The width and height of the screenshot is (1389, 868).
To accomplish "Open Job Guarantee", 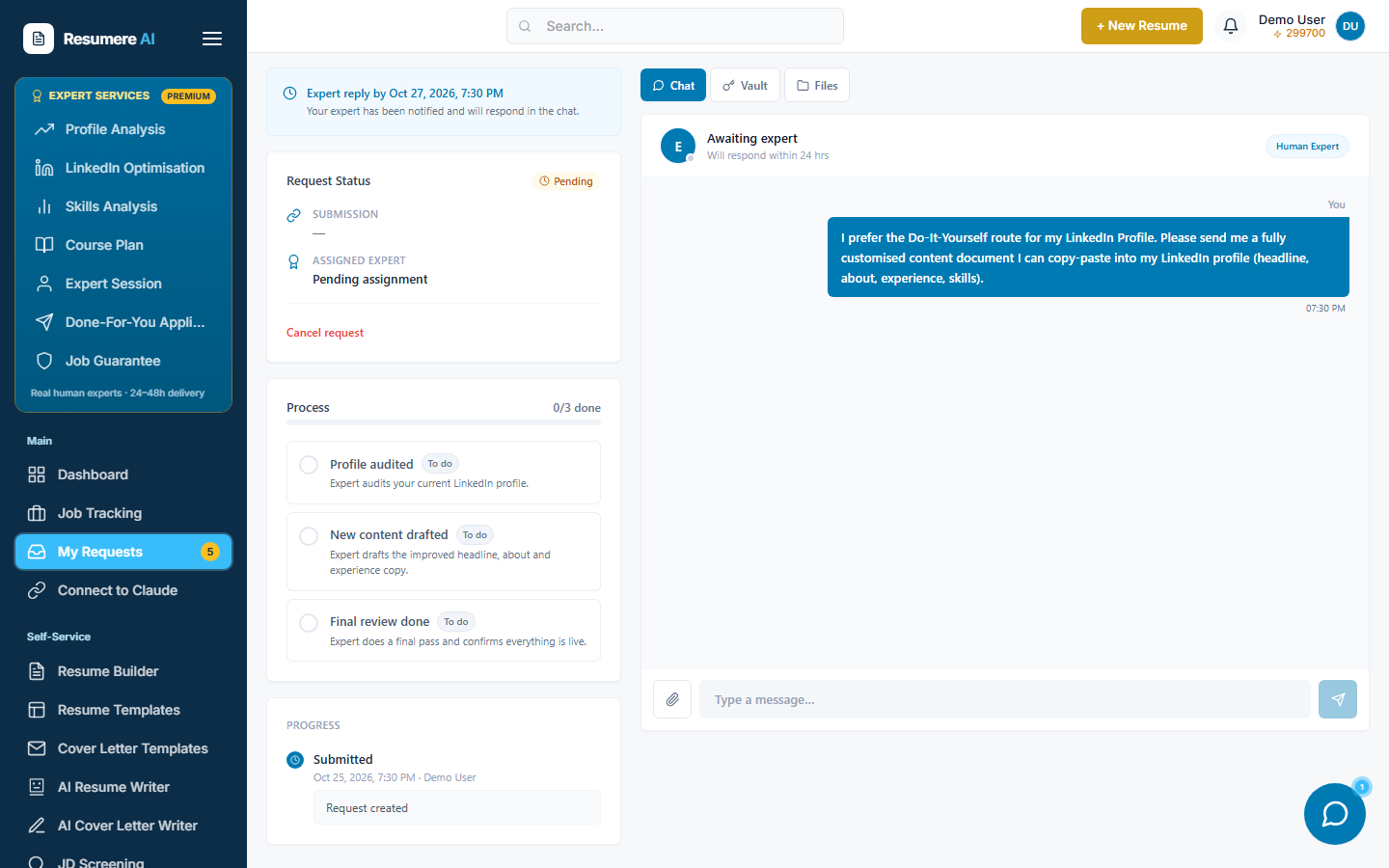I will pyautogui.click(x=123, y=361).
